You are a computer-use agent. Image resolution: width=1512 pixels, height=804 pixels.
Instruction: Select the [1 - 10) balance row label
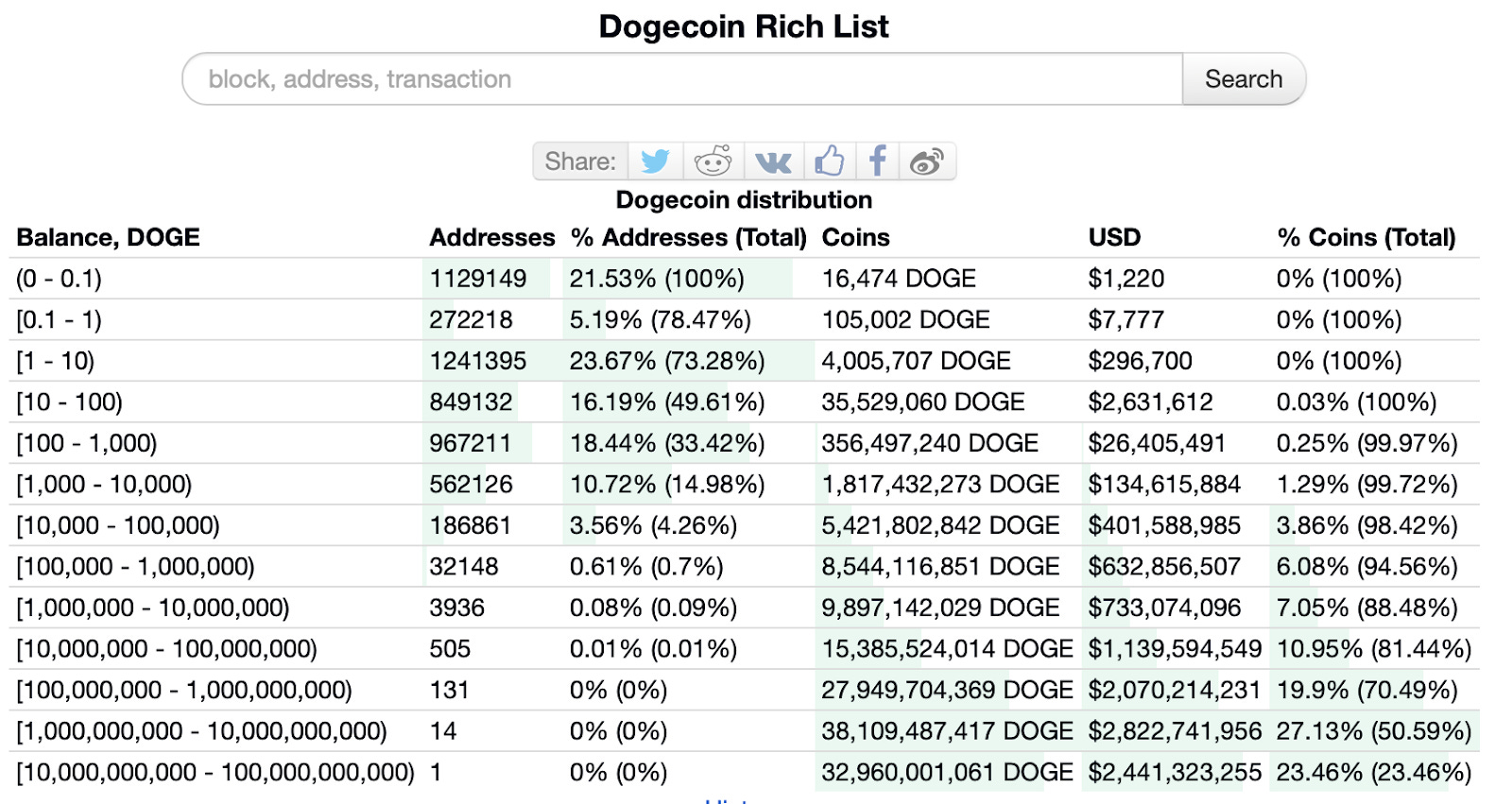[x=55, y=361]
